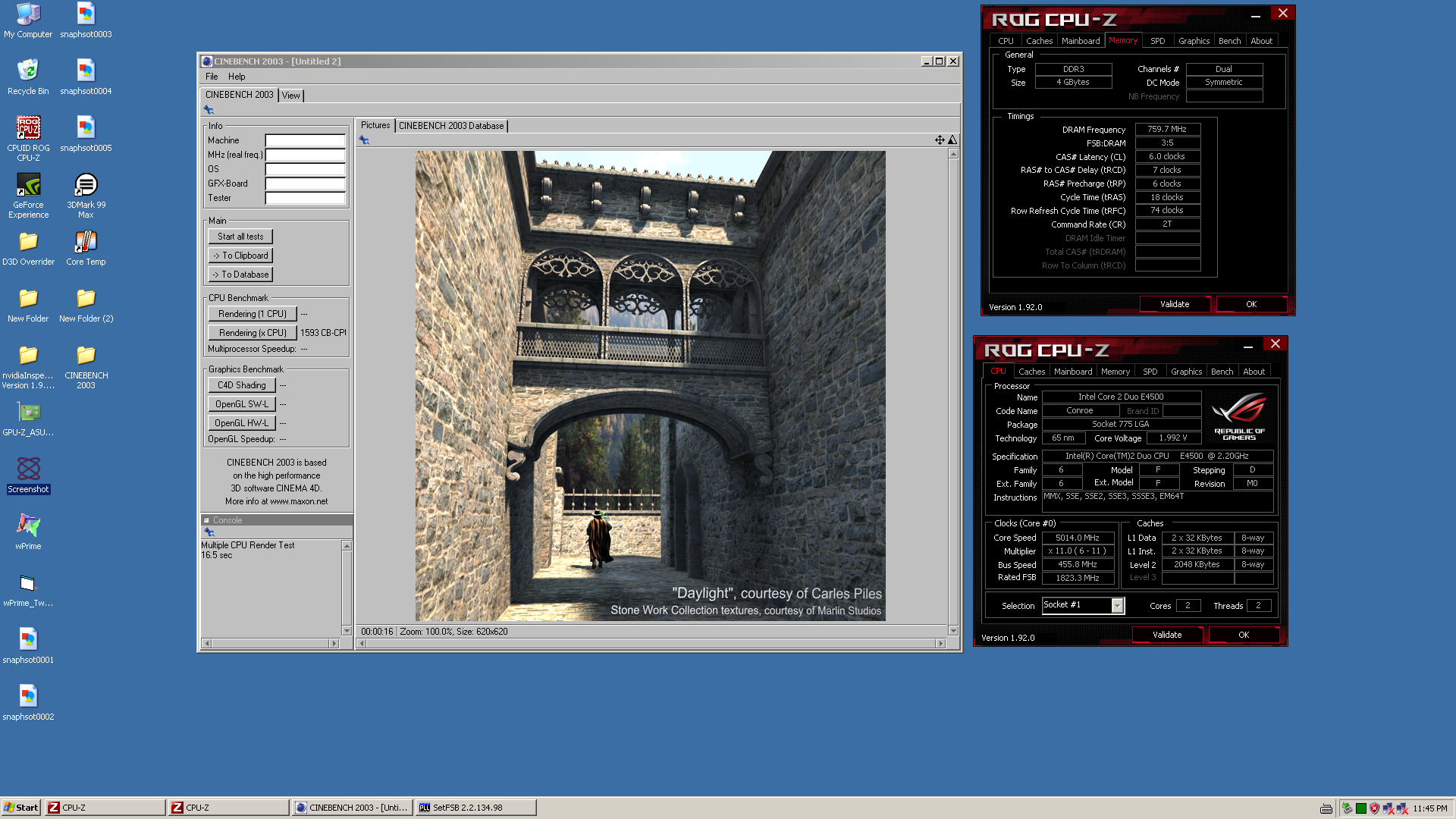Image resolution: width=1456 pixels, height=819 pixels.
Task: Open Help menu in CINEBENCH
Action: point(237,77)
